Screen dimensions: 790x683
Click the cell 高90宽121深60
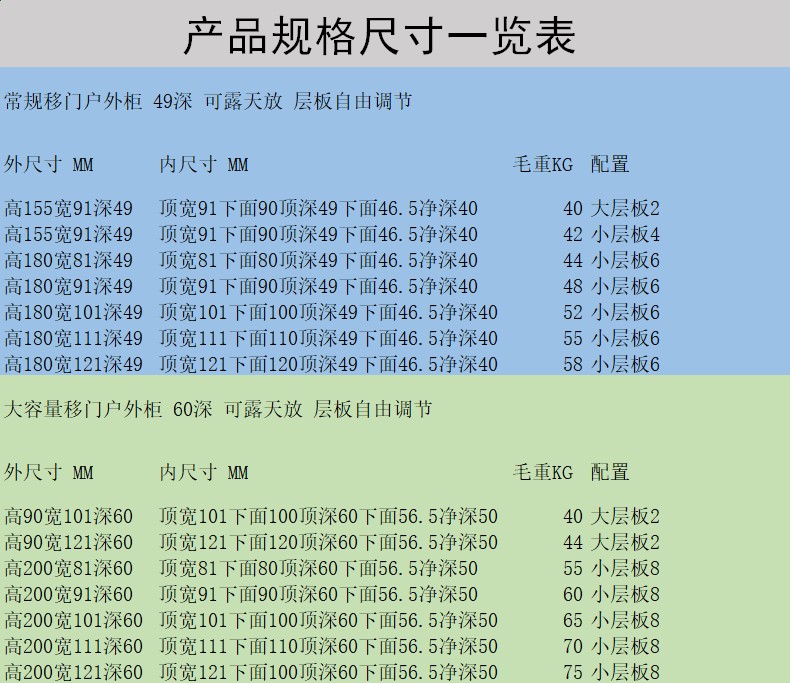click(x=69, y=542)
